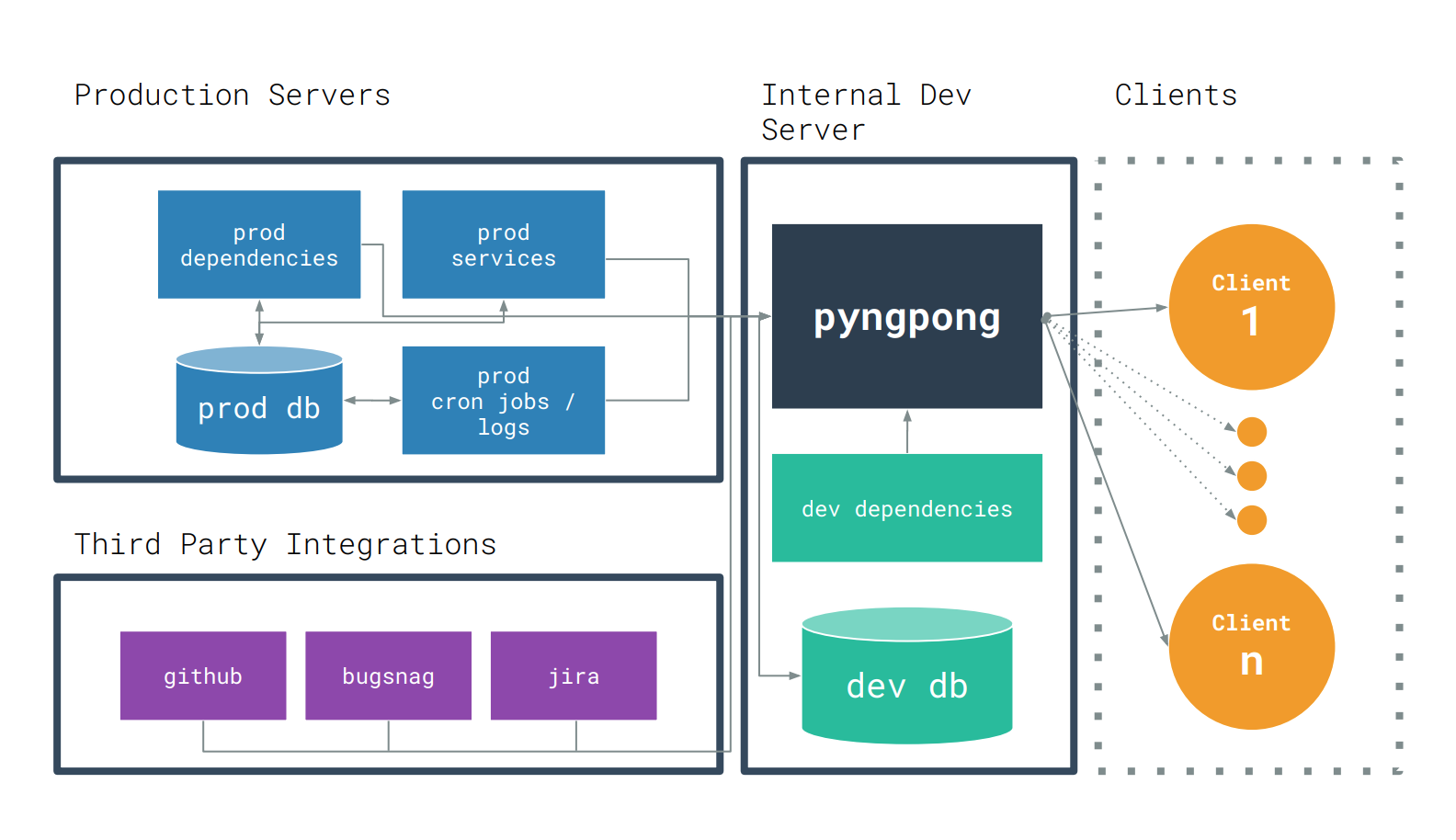Click the Client n orange circle
The width and height of the screenshot is (1456, 840).
point(1252,647)
